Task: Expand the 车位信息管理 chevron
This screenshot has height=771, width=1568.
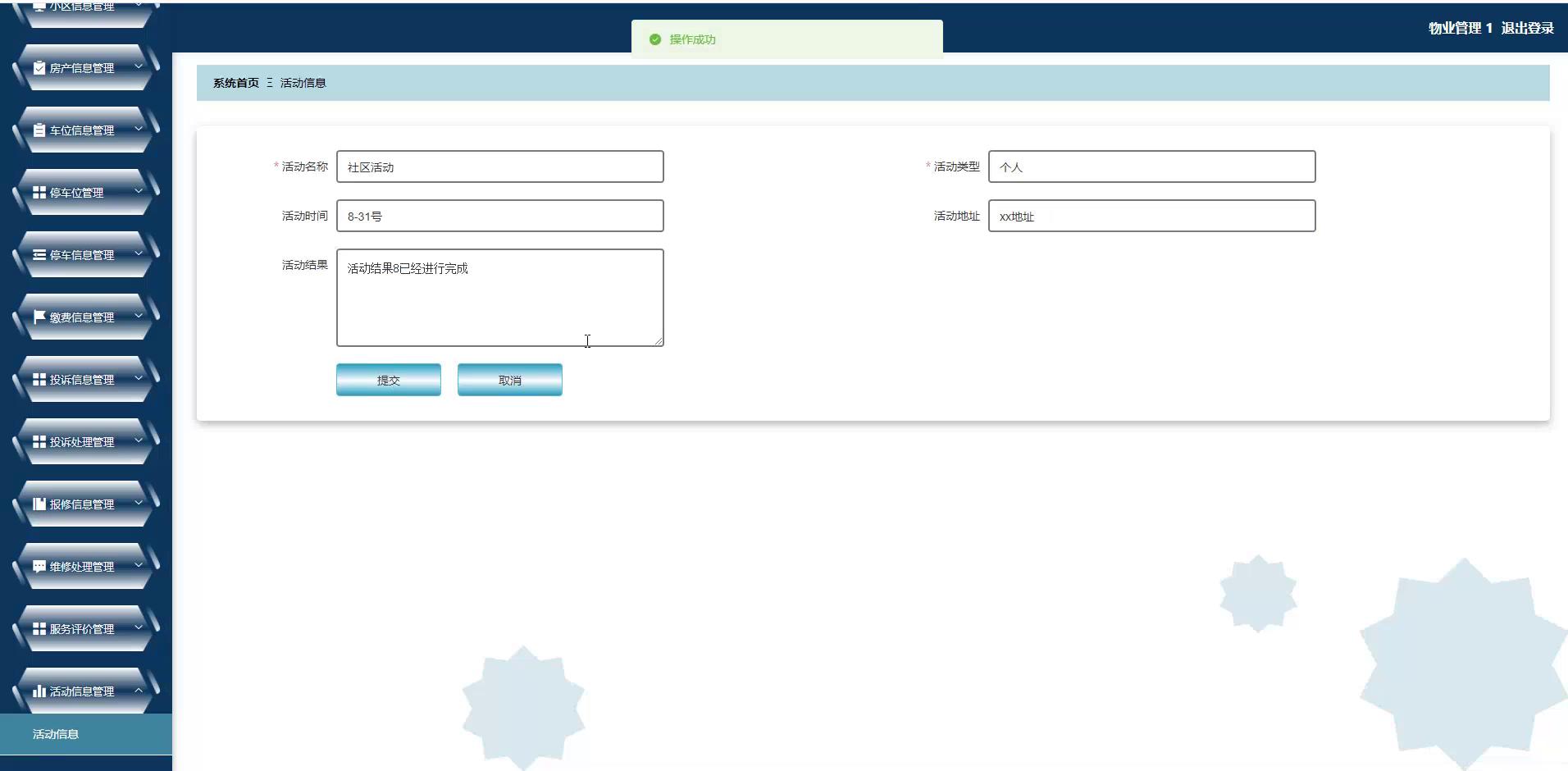Action: (x=139, y=129)
